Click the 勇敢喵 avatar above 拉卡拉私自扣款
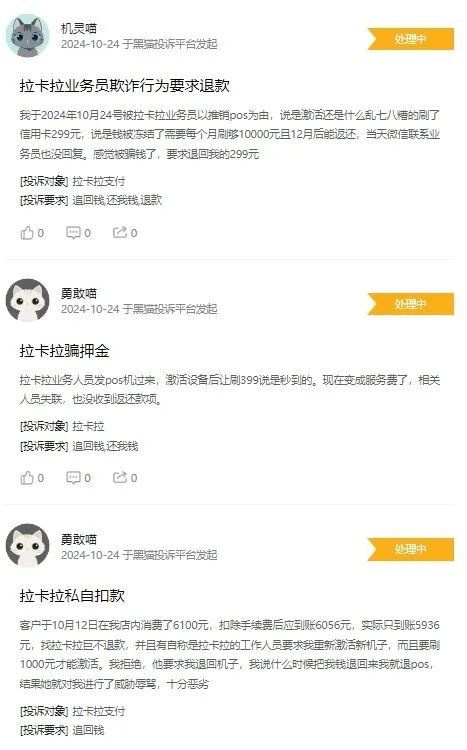 coord(27,546)
